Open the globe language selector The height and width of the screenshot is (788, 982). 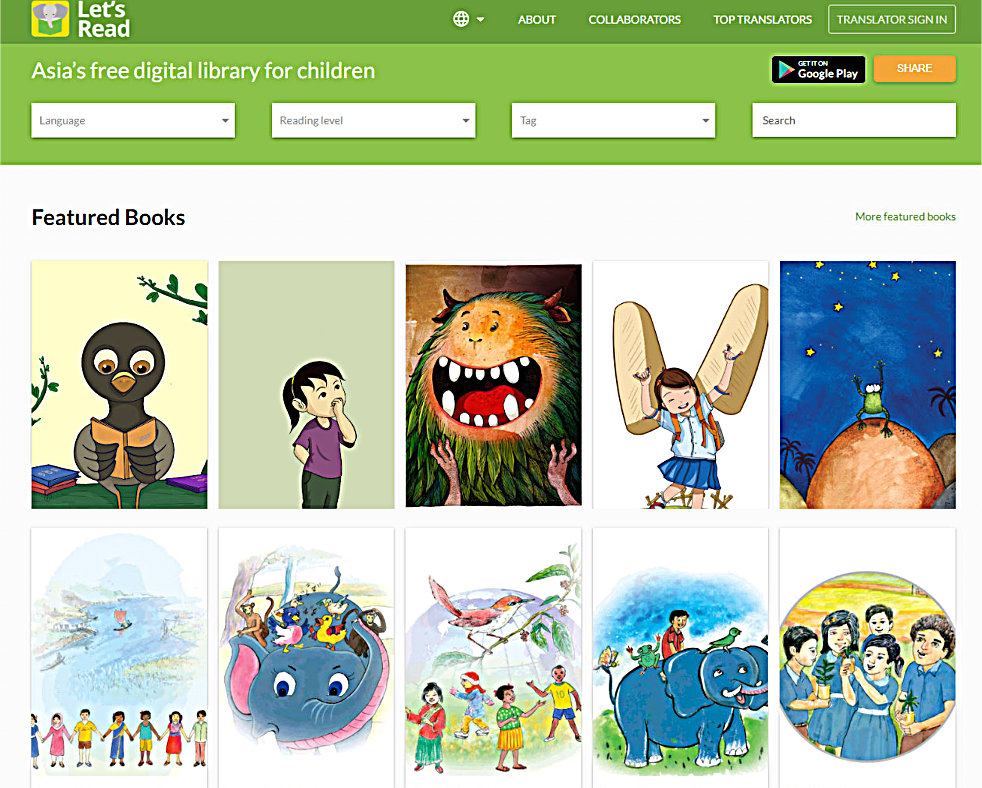(468, 19)
